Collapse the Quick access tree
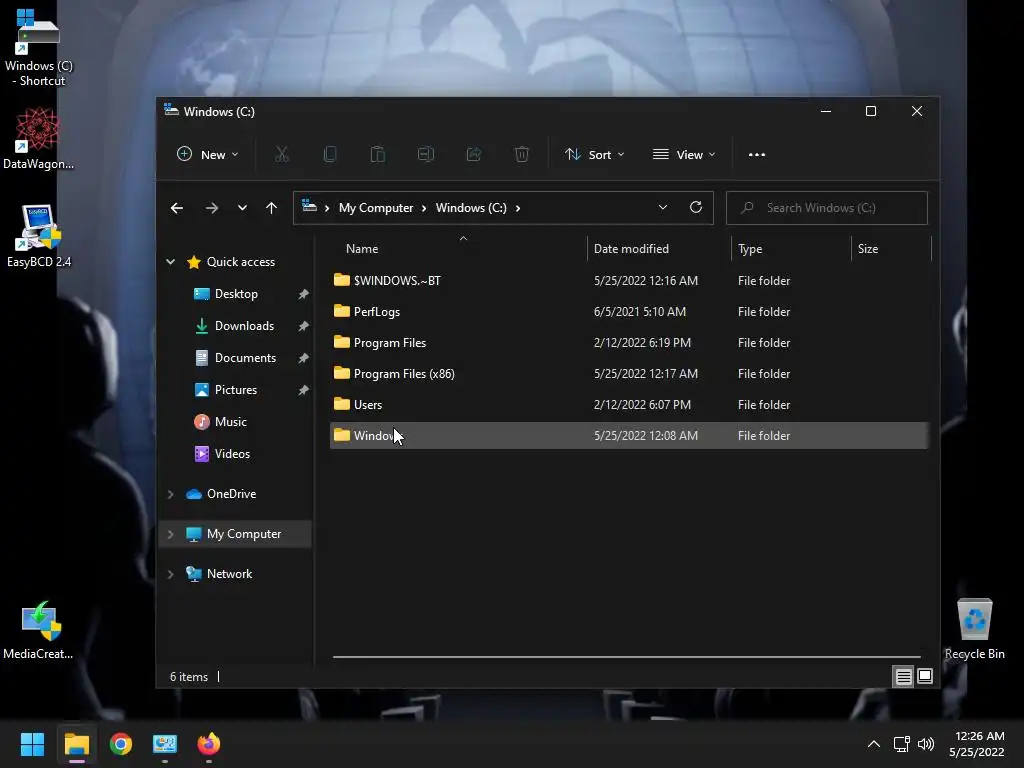 click(x=170, y=262)
